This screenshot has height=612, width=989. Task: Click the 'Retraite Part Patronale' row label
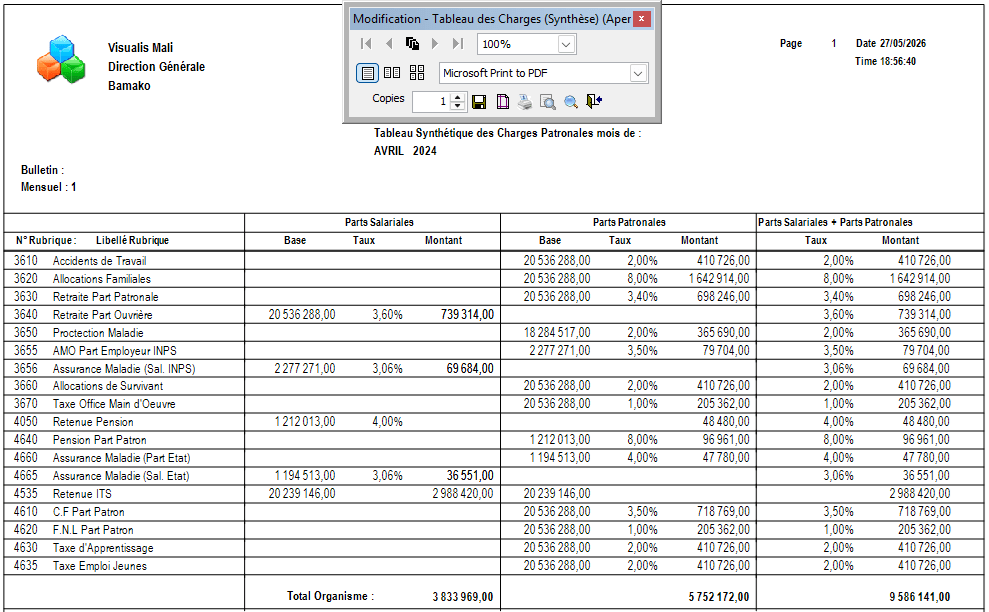tap(105, 297)
